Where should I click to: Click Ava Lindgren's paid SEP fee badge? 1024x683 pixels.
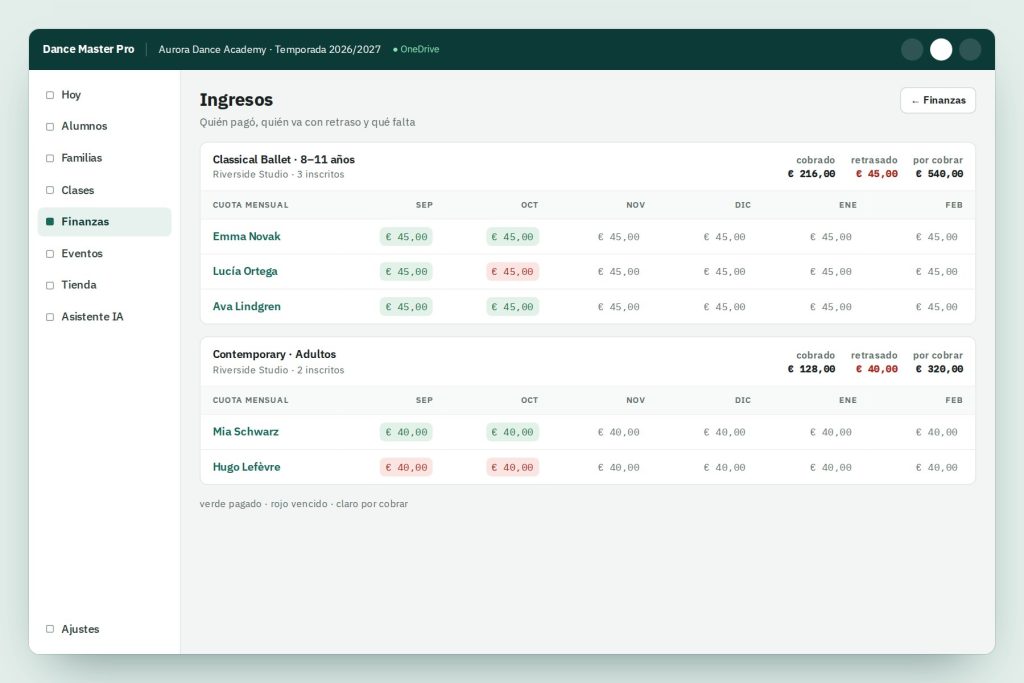(x=406, y=307)
